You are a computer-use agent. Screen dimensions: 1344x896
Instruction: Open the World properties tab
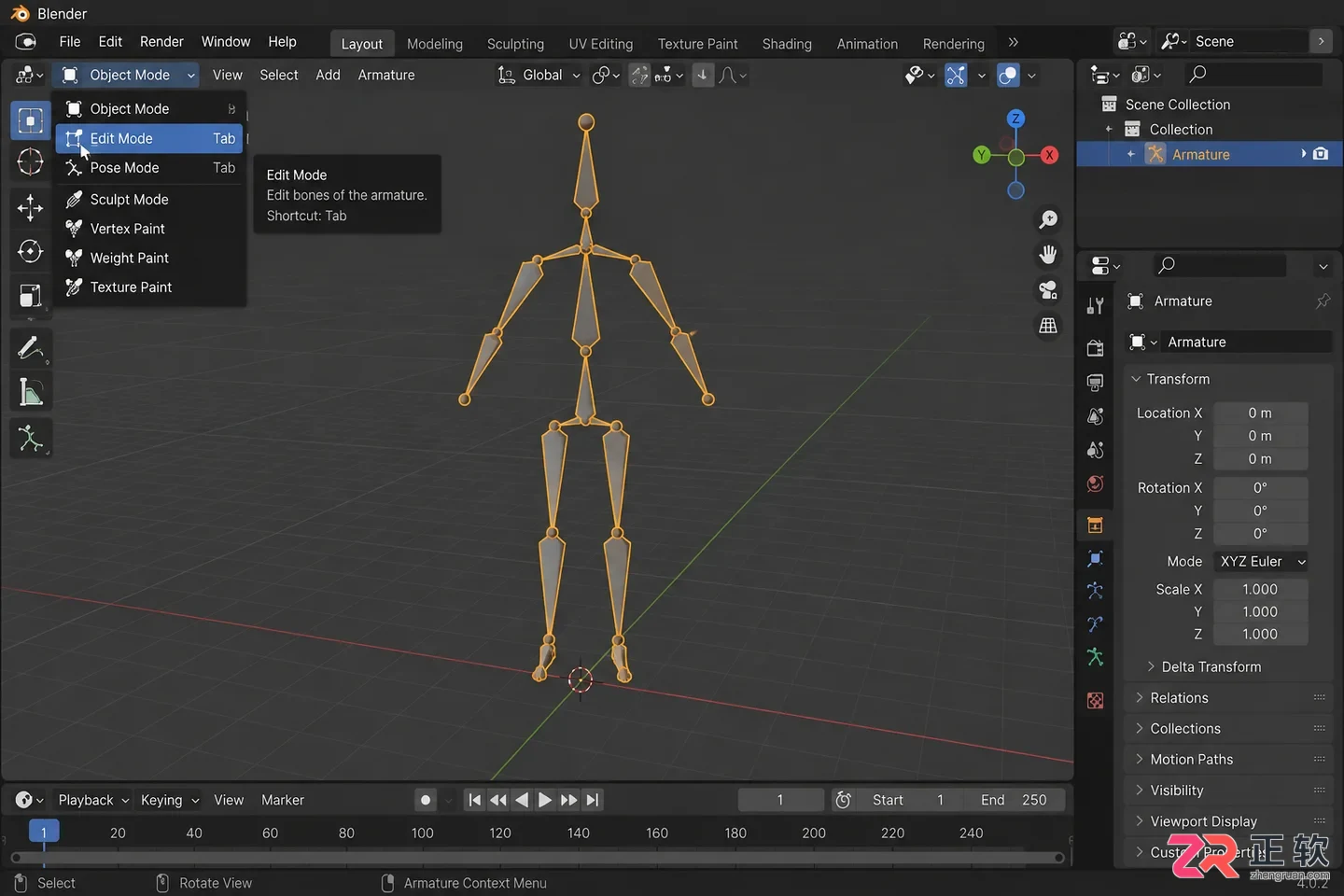[x=1096, y=483]
